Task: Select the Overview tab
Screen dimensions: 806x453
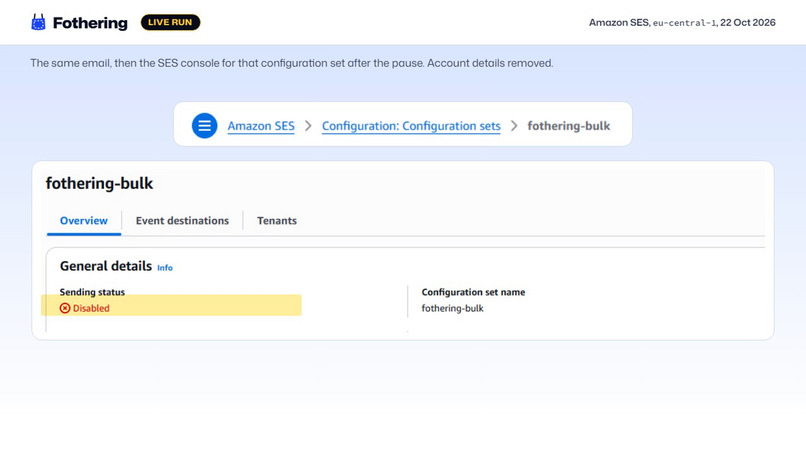Action: click(84, 221)
